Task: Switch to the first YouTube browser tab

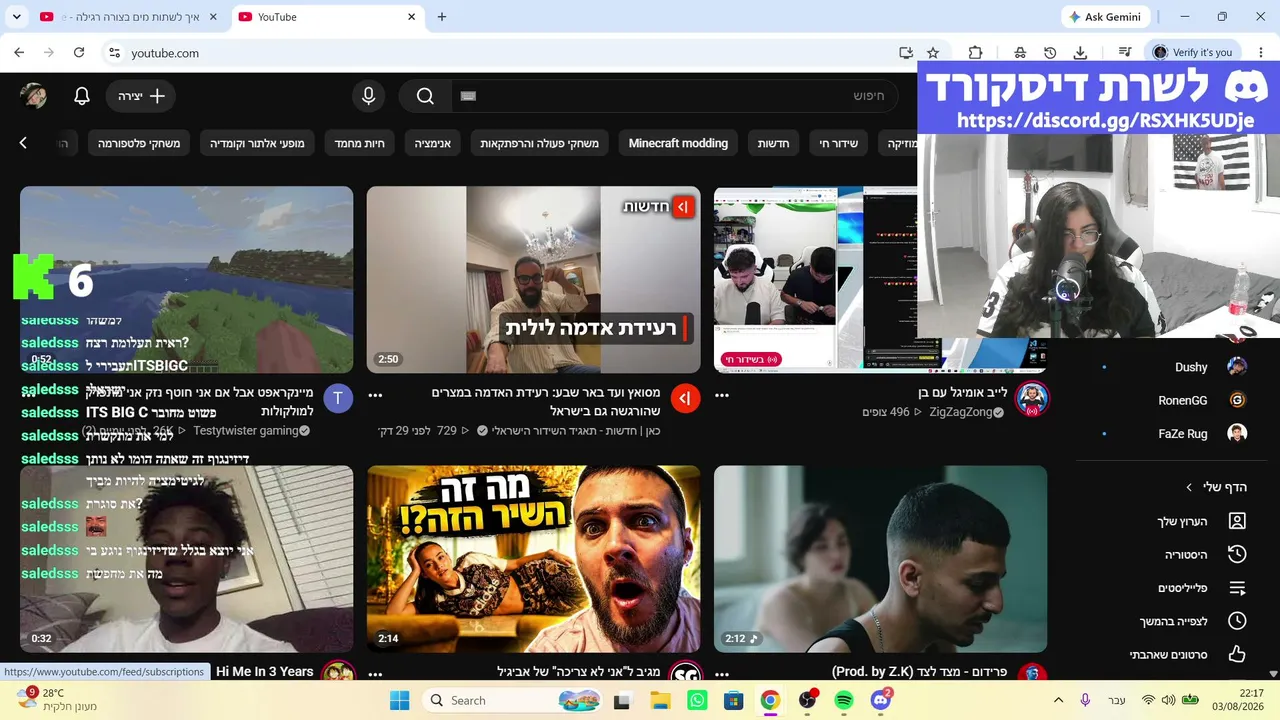Action: pyautogui.click(x=129, y=17)
